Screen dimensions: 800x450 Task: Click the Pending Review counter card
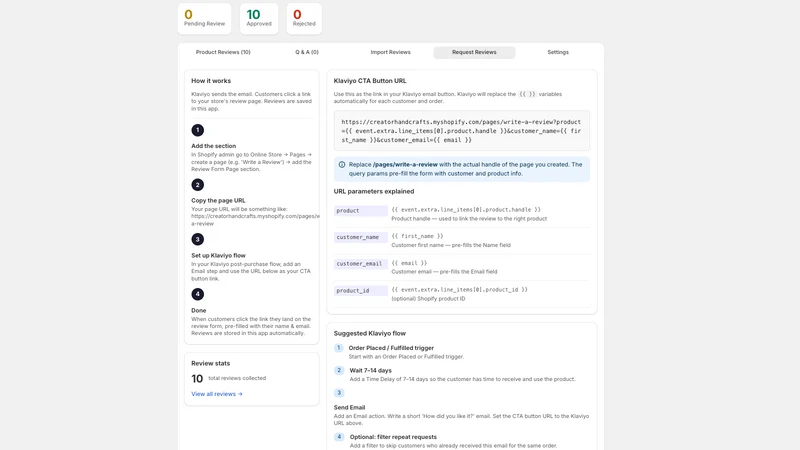tap(204, 18)
